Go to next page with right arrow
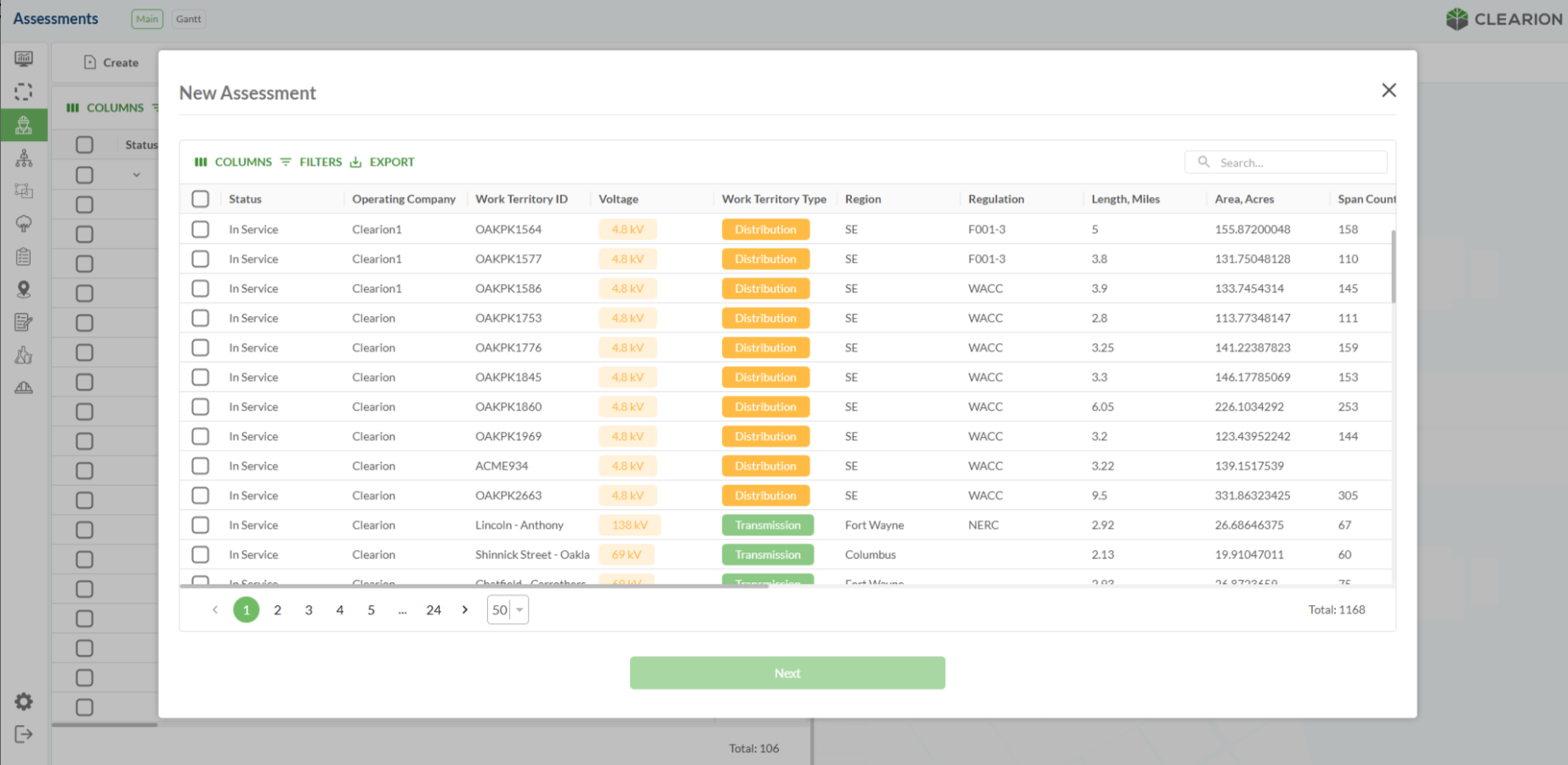Screen dimensions: 1568x765 tap(465, 609)
